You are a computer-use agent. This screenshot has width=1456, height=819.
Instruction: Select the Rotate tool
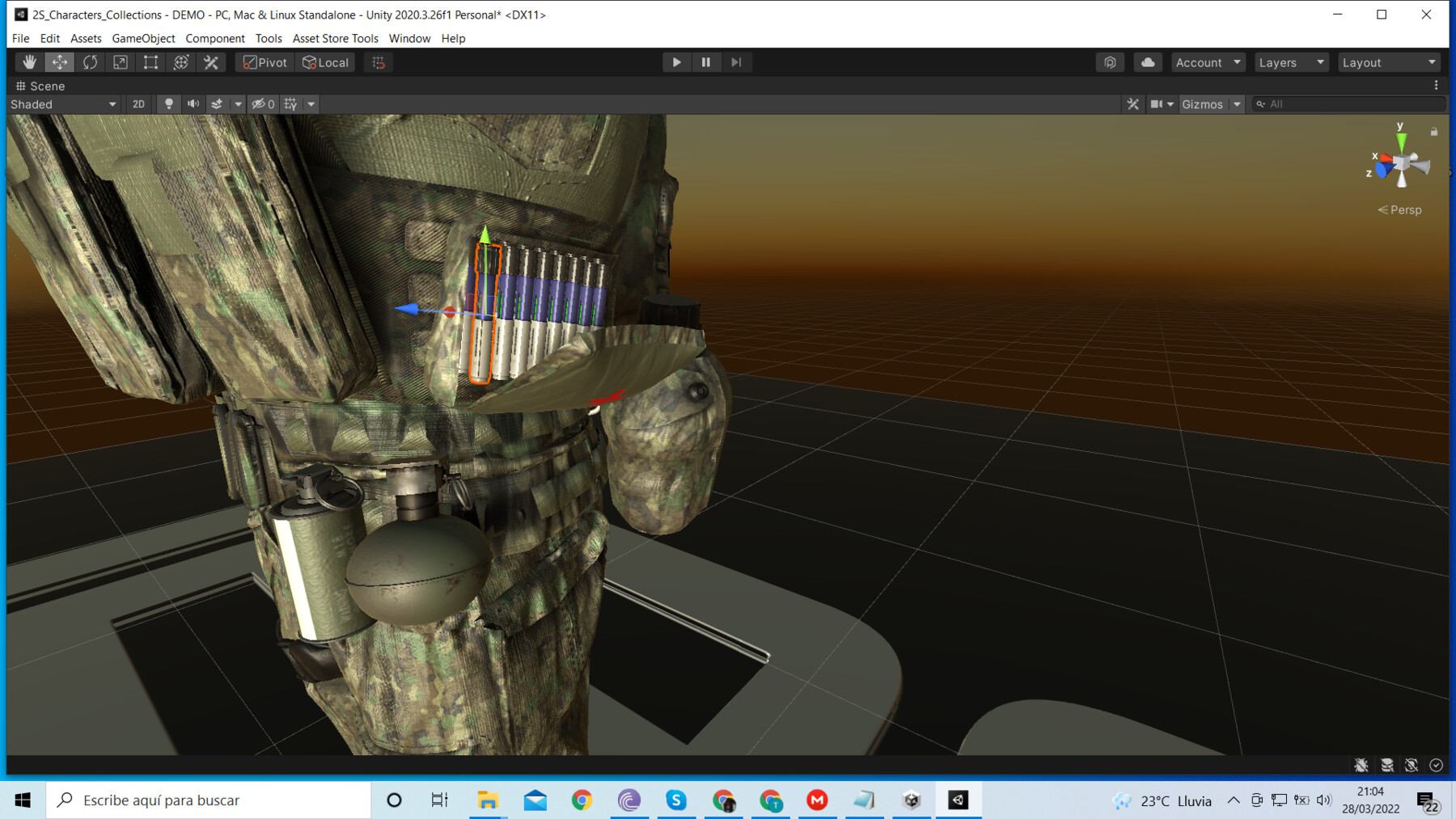click(90, 62)
